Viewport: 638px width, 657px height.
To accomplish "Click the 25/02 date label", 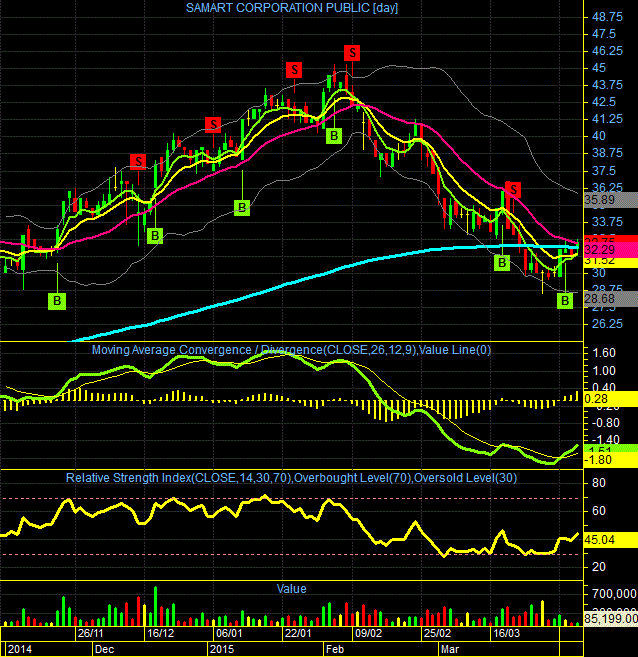I will [x=438, y=633].
